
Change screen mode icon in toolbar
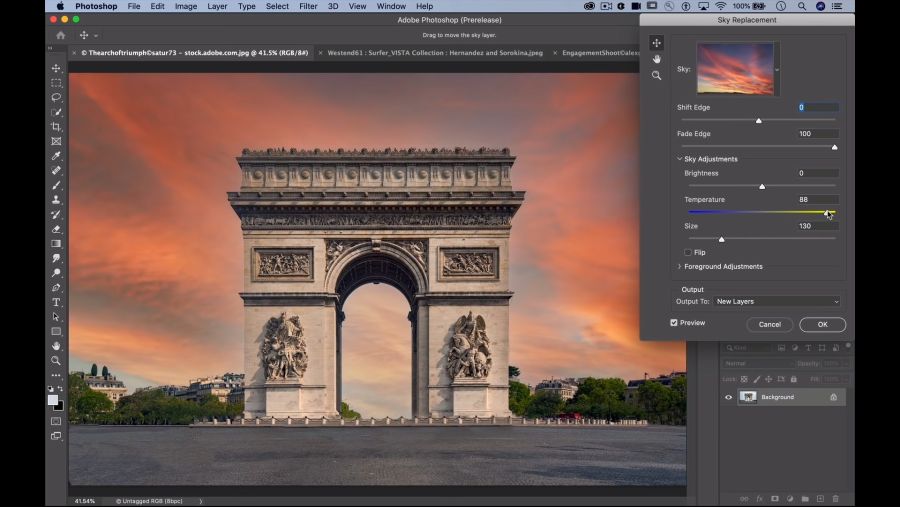coord(56,436)
